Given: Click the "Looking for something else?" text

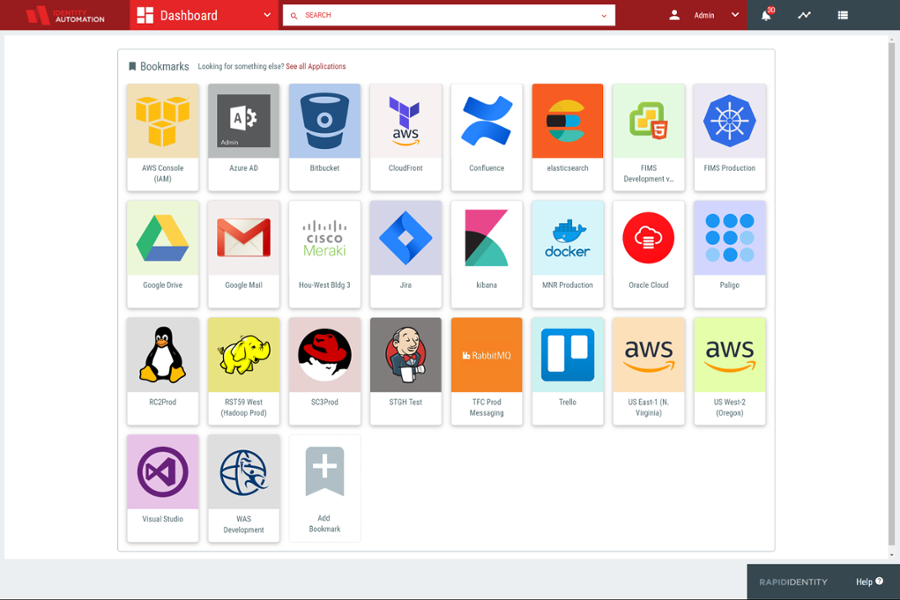Looking at the screenshot, I should [x=240, y=67].
